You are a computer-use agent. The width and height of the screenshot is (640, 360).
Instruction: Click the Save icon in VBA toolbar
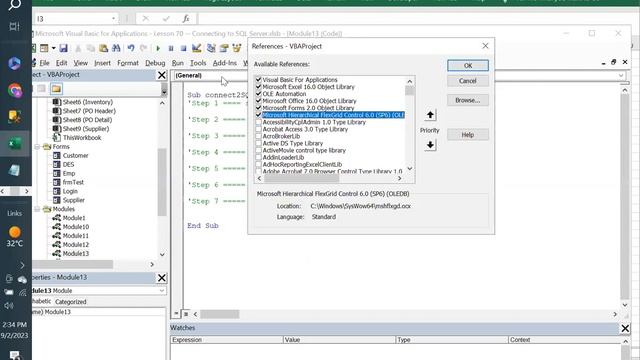pyautogui.click(x=63, y=48)
